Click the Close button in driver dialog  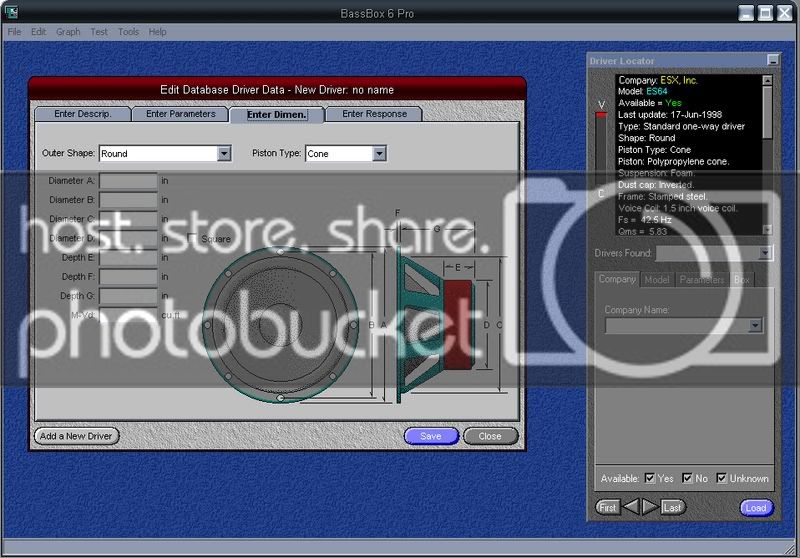490,436
